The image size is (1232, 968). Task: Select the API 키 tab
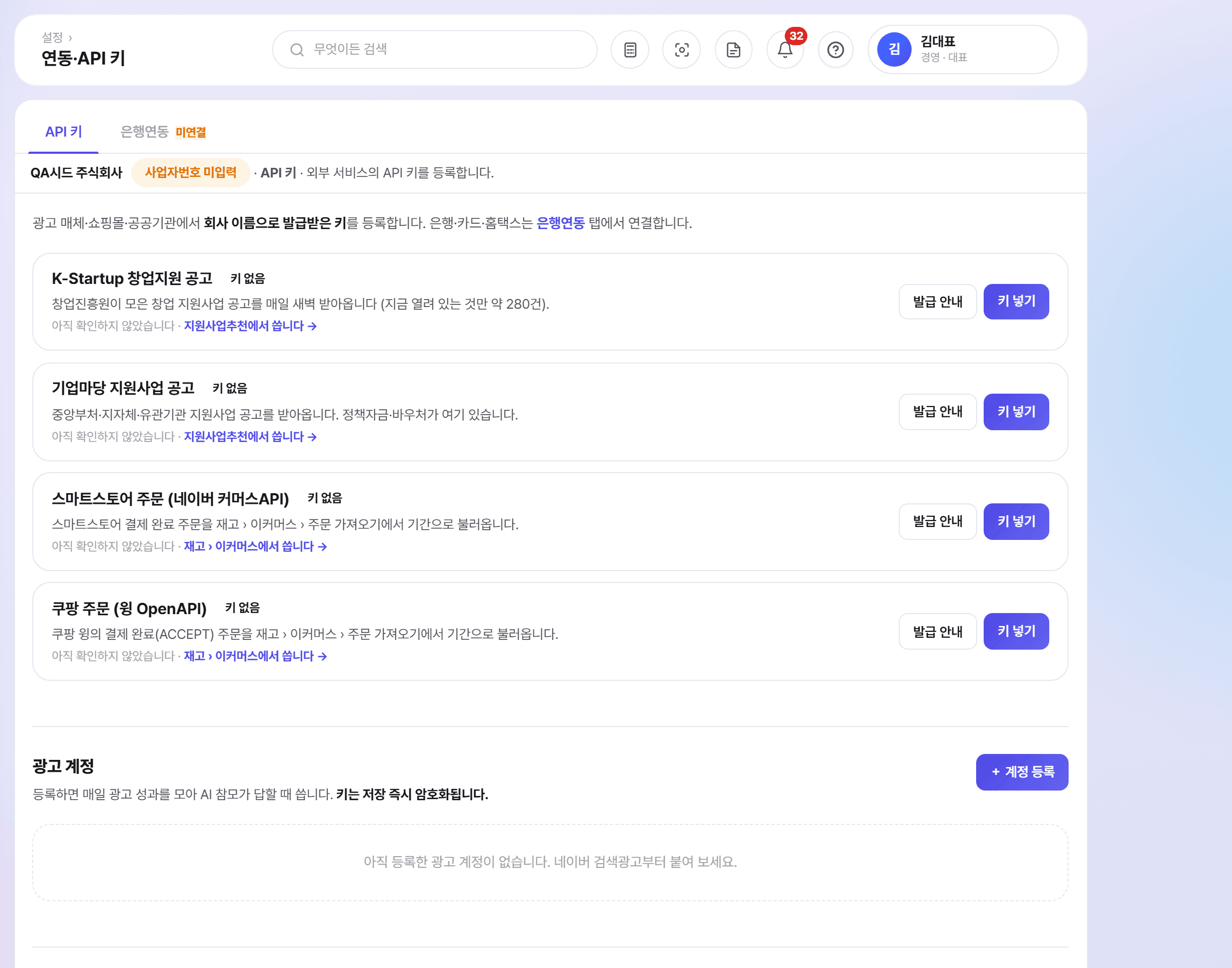[63, 132]
